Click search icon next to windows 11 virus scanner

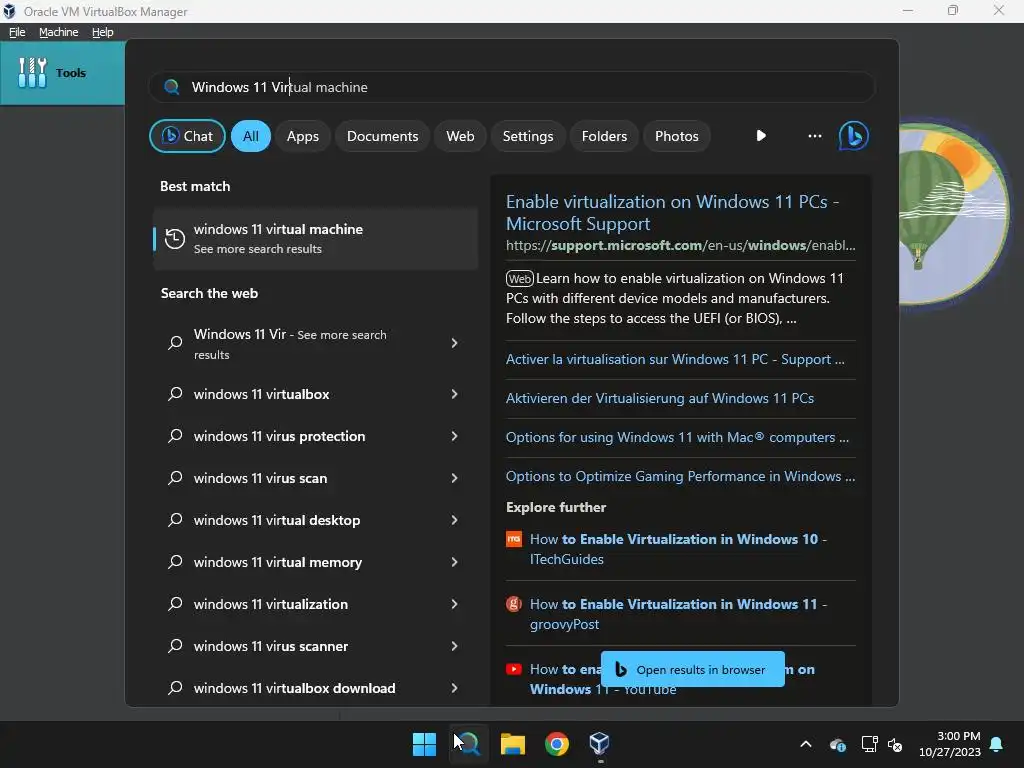175,646
